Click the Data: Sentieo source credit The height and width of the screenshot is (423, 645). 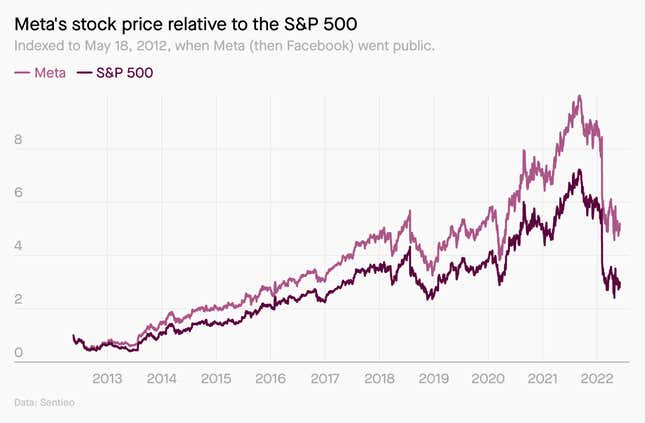[44, 402]
